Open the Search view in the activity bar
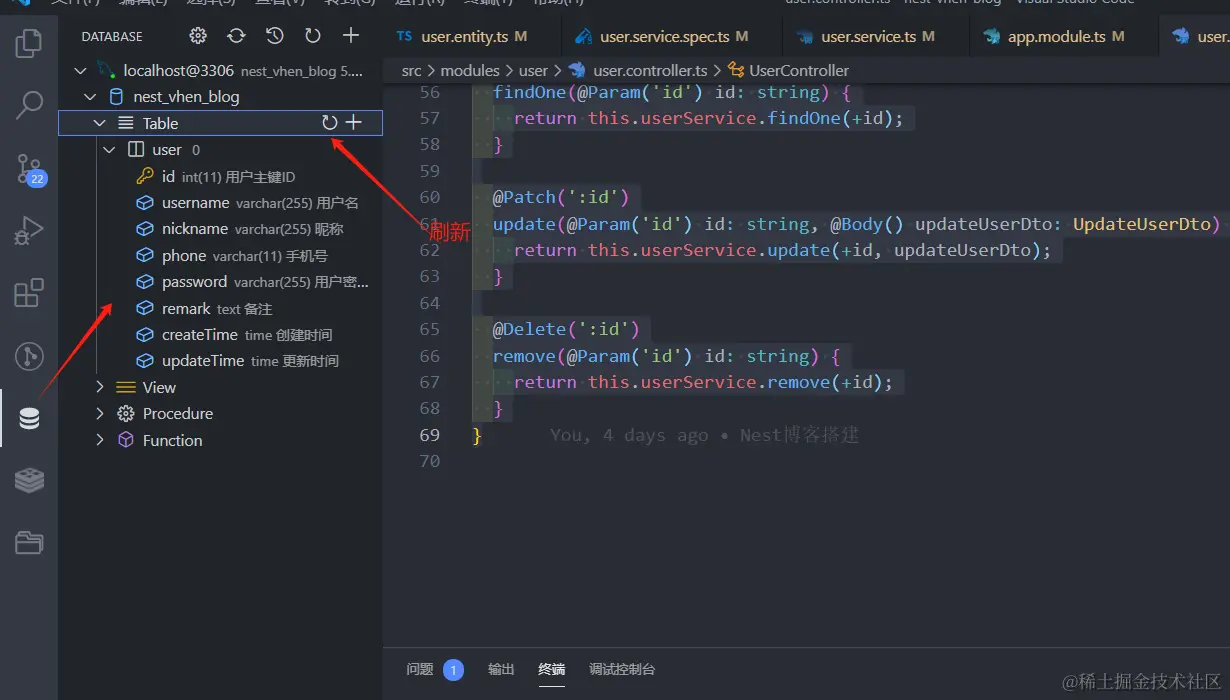 pyautogui.click(x=29, y=104)
